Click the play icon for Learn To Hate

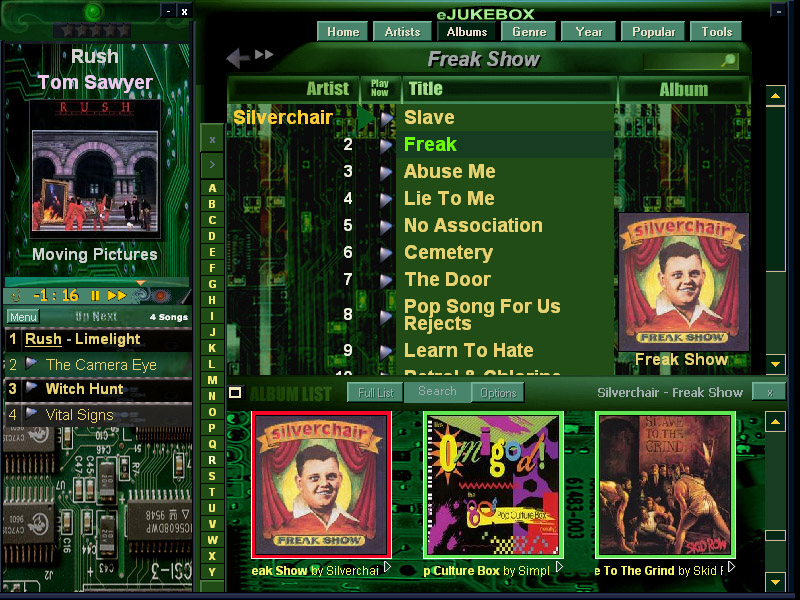pyautogui.click(x=386, y=351)
